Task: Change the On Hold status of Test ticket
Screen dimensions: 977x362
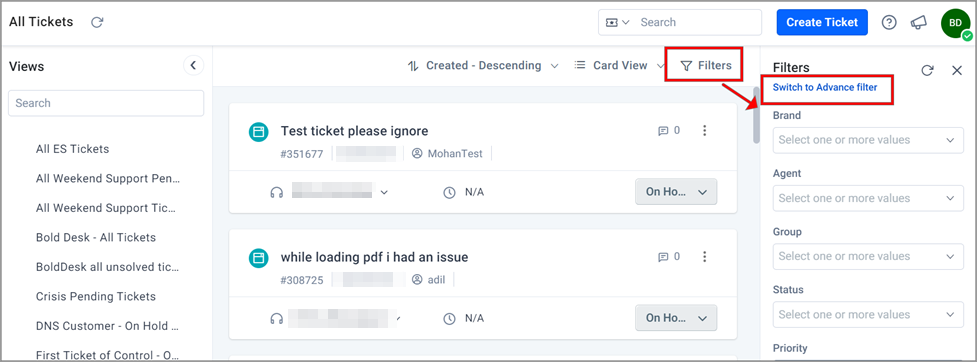Action: 676,192
